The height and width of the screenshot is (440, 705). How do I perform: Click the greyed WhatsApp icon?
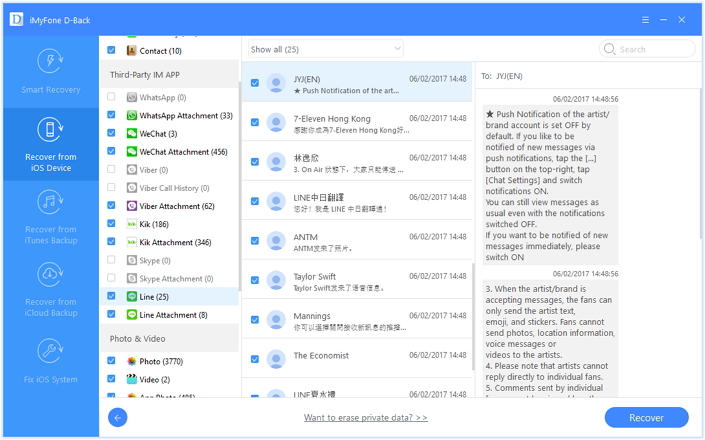(131, 97)
